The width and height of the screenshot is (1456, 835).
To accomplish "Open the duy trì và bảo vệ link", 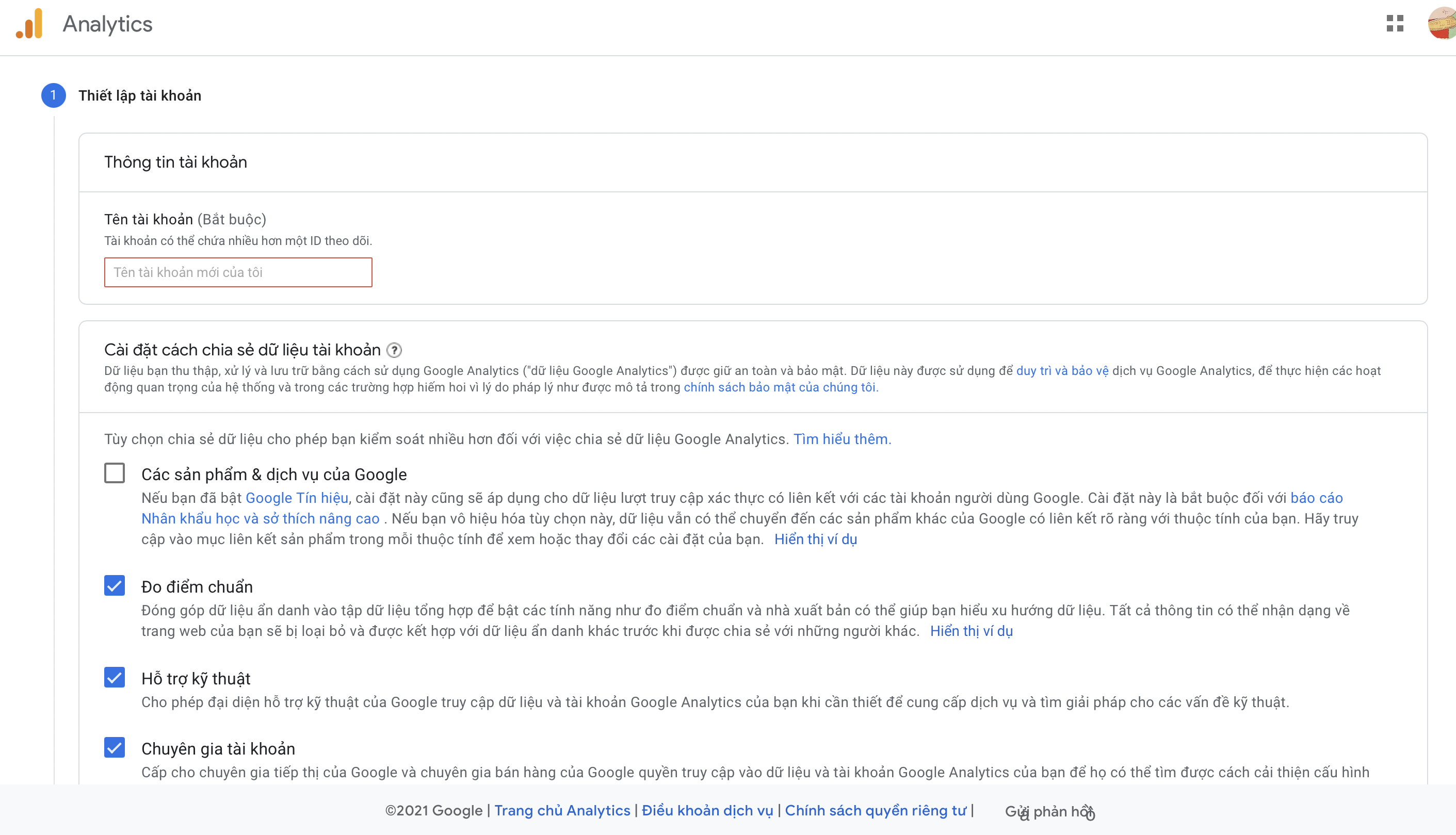I will point(1062,371).
